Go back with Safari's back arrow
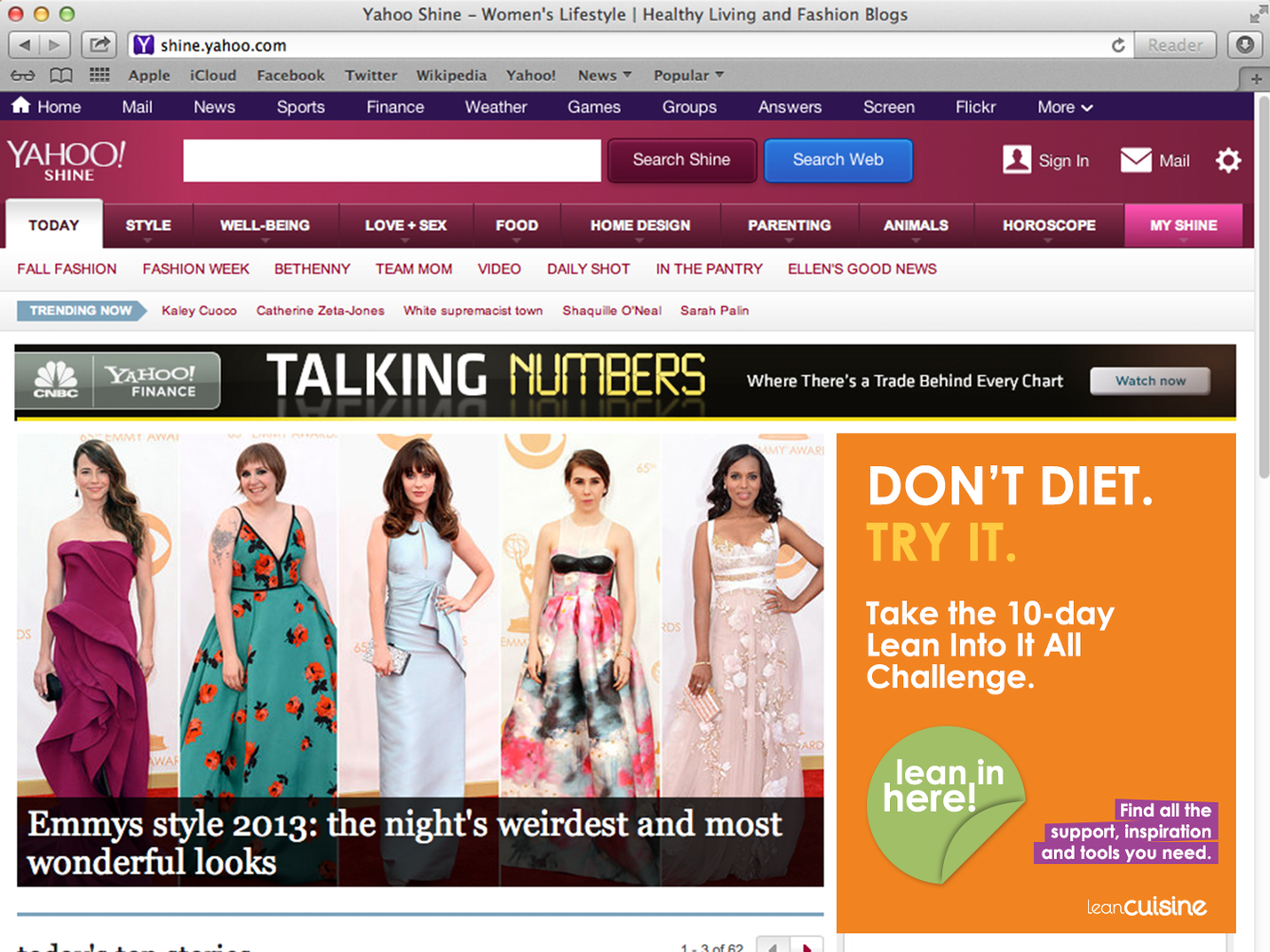This screenshot has height=952, width=1270. click(x=25, y=45)
